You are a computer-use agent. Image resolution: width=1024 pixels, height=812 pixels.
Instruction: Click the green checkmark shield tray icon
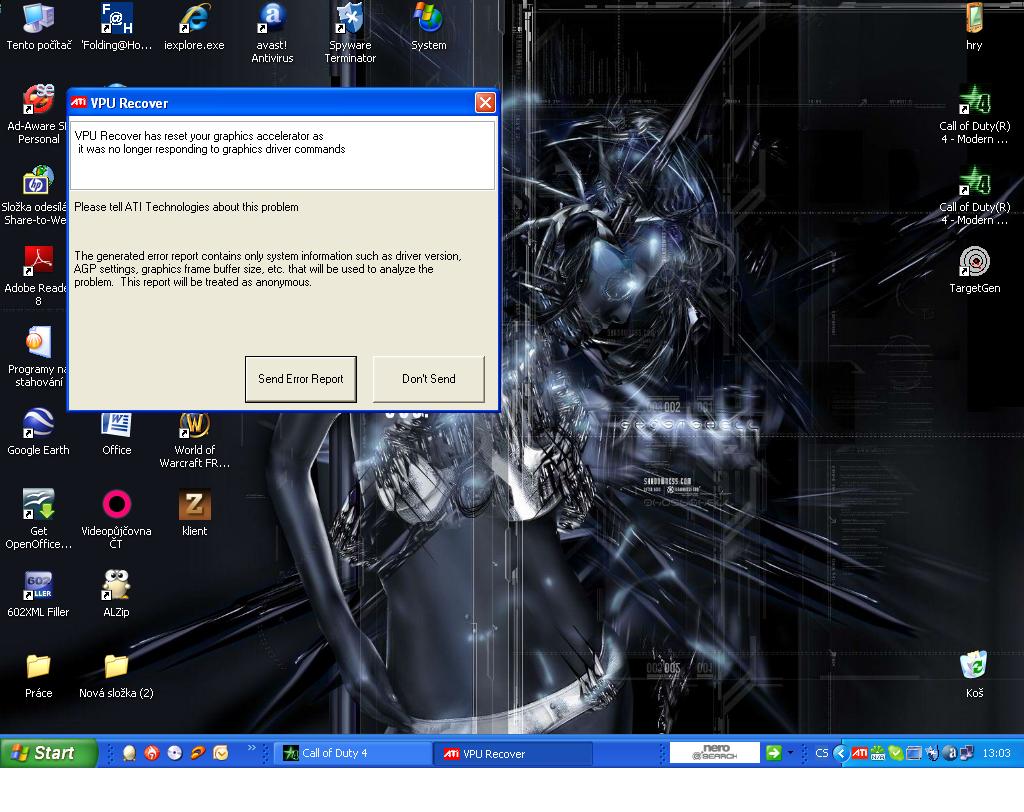click(x=896, y=753)
